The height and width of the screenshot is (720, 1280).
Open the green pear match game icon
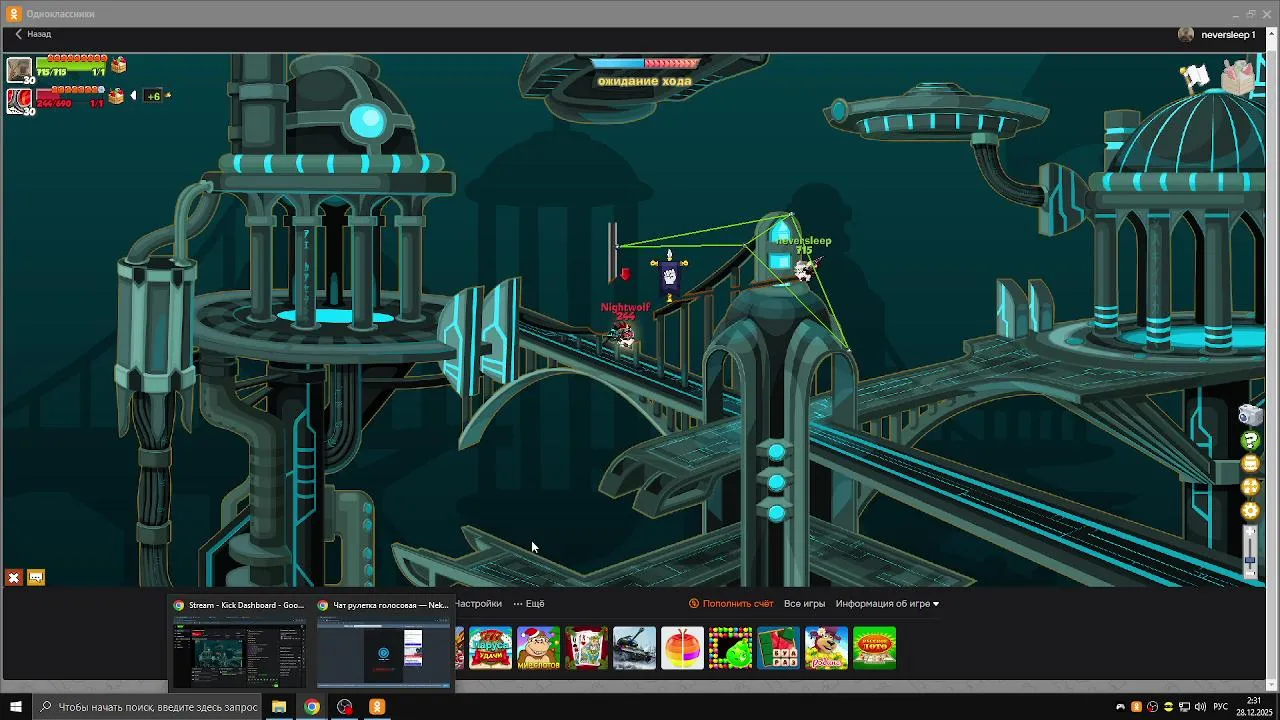(730, 648)
